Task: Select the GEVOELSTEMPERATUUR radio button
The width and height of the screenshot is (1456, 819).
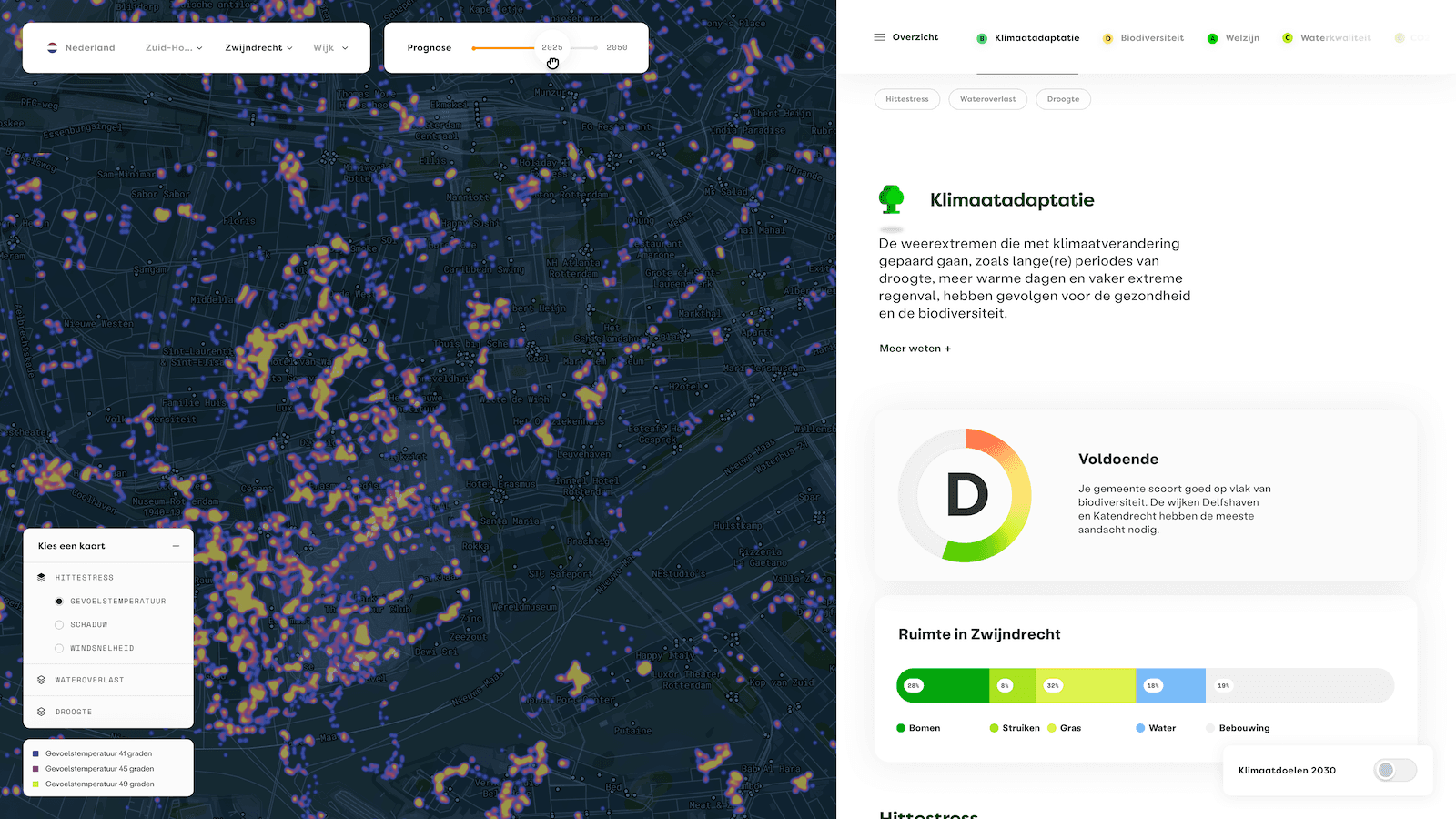Action: pos(59,601)
